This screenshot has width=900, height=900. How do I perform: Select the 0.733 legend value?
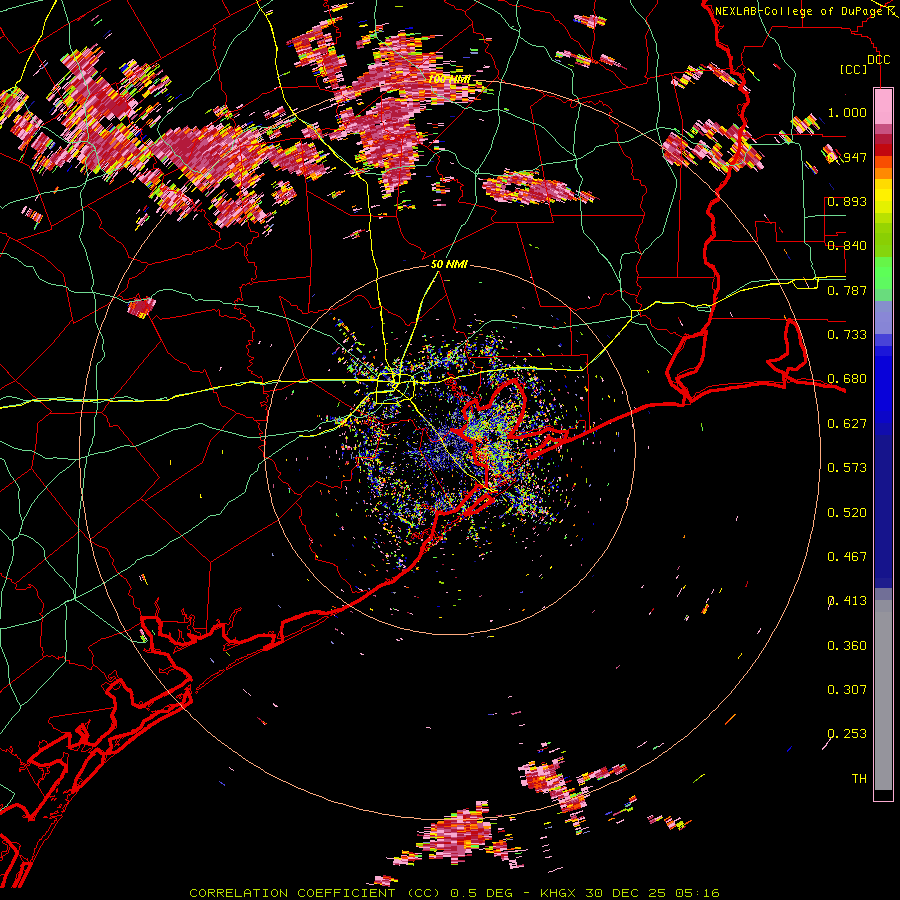click(847, 335)
